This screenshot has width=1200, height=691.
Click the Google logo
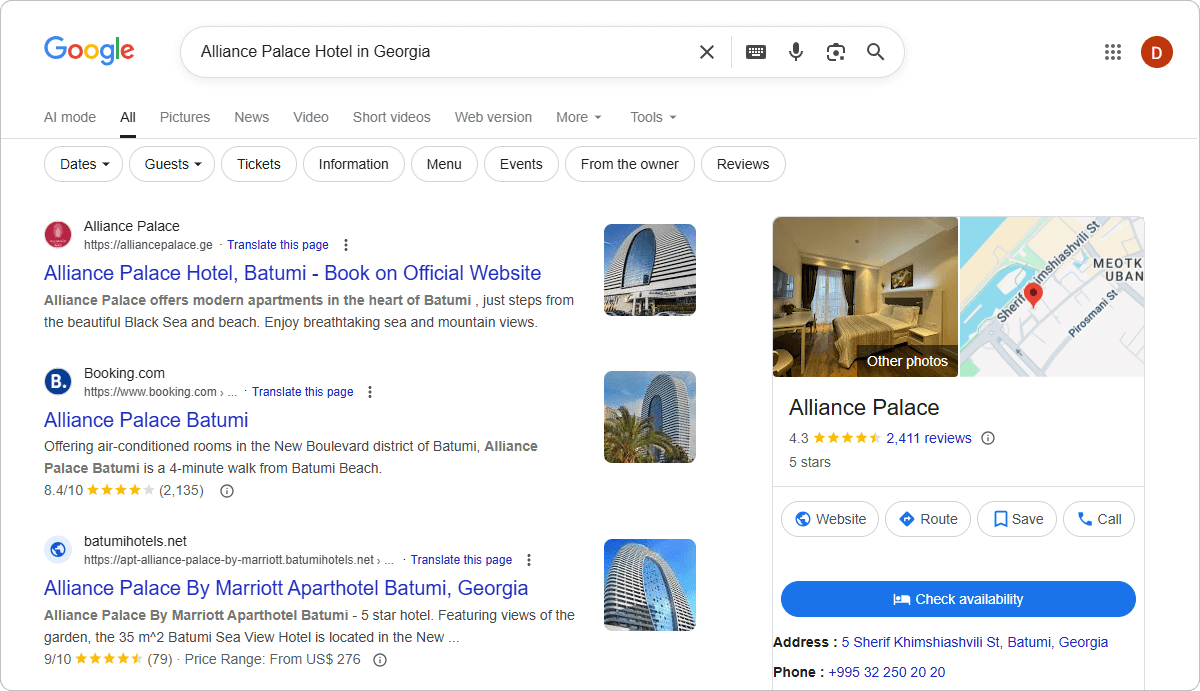click(x=89, y=51)
